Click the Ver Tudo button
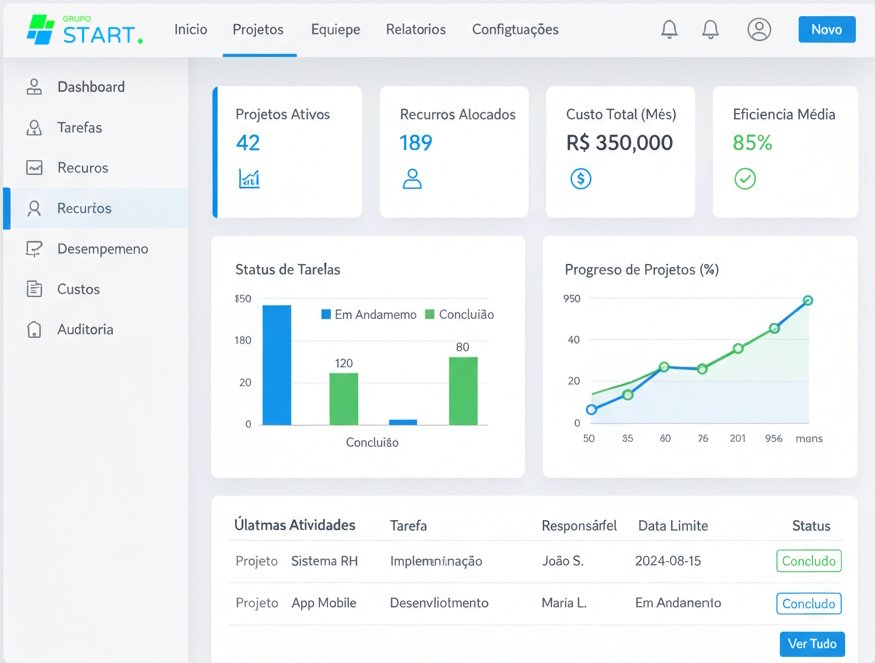The width and height of the screenshot is (875, 663). point(811,644)
